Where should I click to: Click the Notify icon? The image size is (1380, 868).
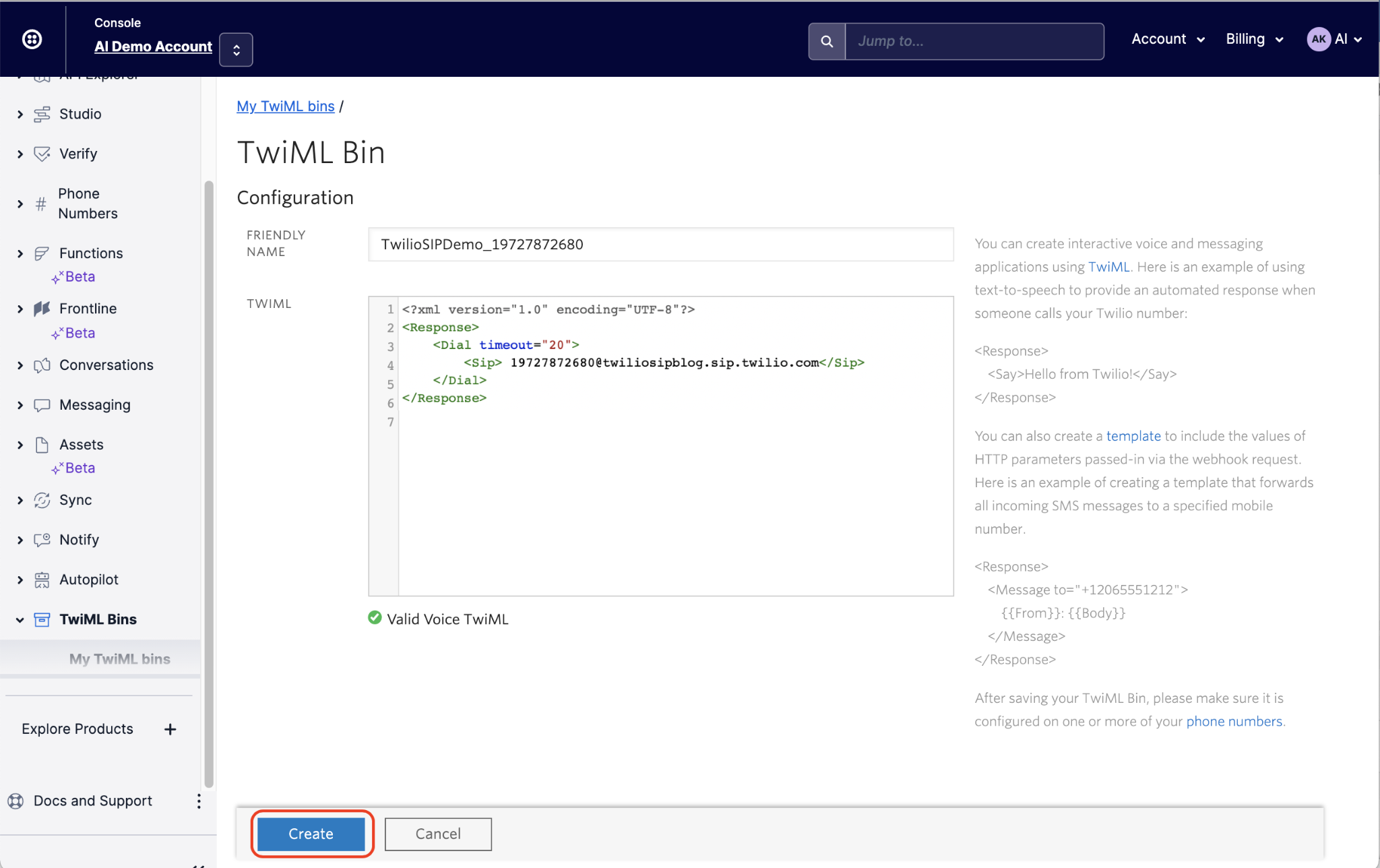point(42,540)
